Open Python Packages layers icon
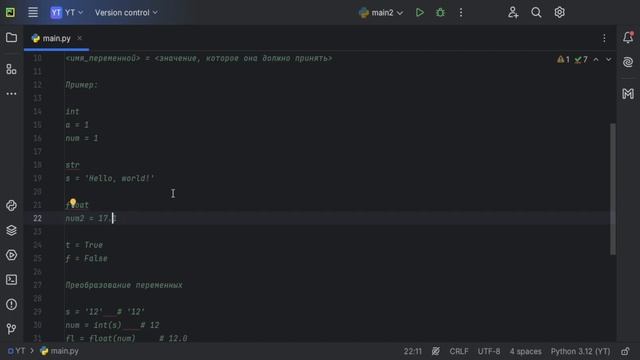Screen dimensions: 640x360 (11, 231)
